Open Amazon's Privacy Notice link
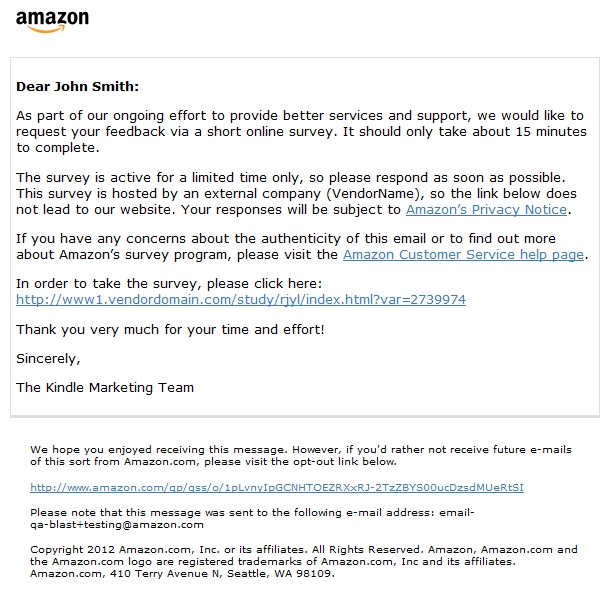611x589 pixels. [x=486, y=210]
